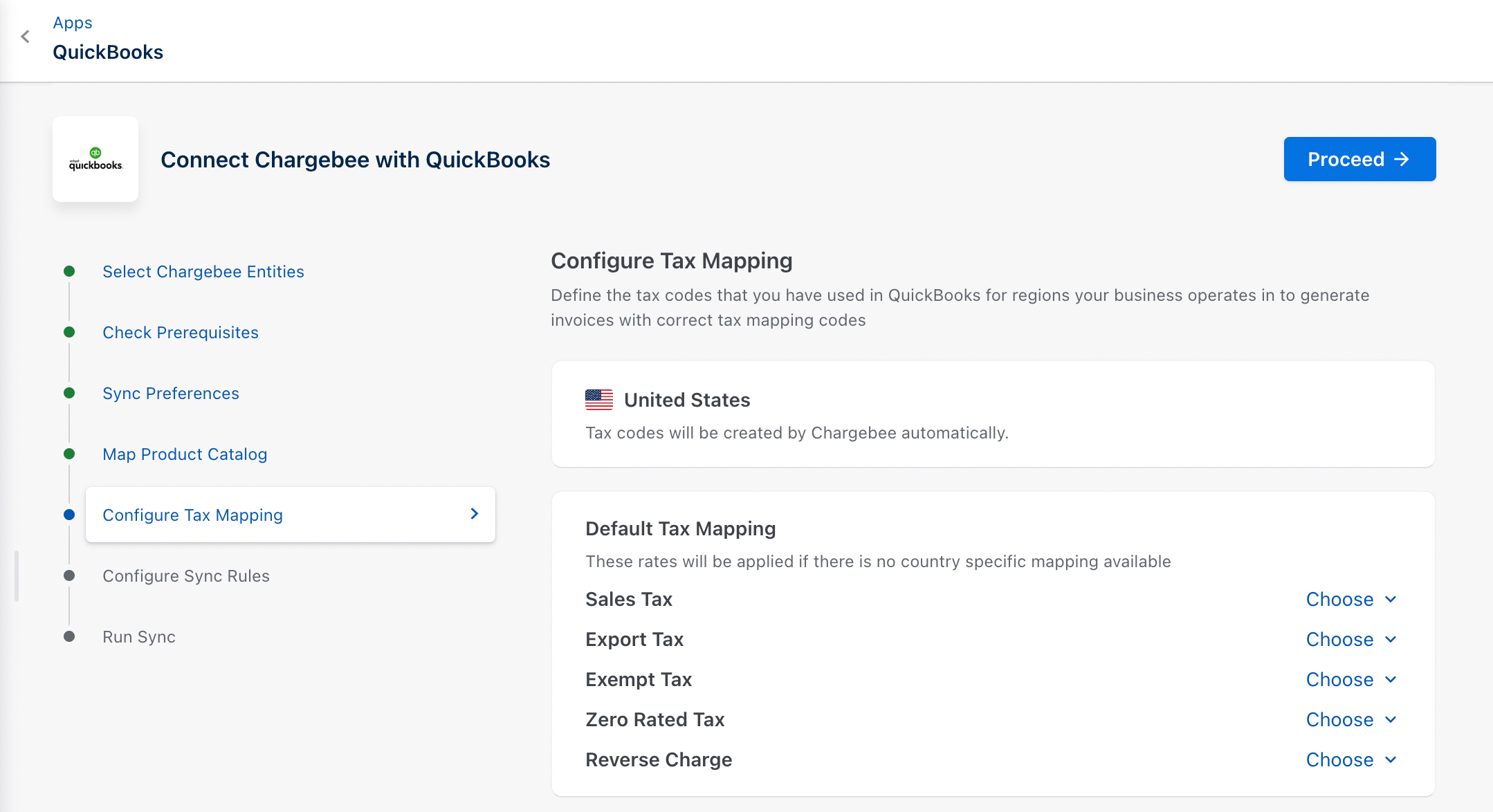Click the Apps breadcrumb link
1493x812 pixels.
tap(73, 23)
